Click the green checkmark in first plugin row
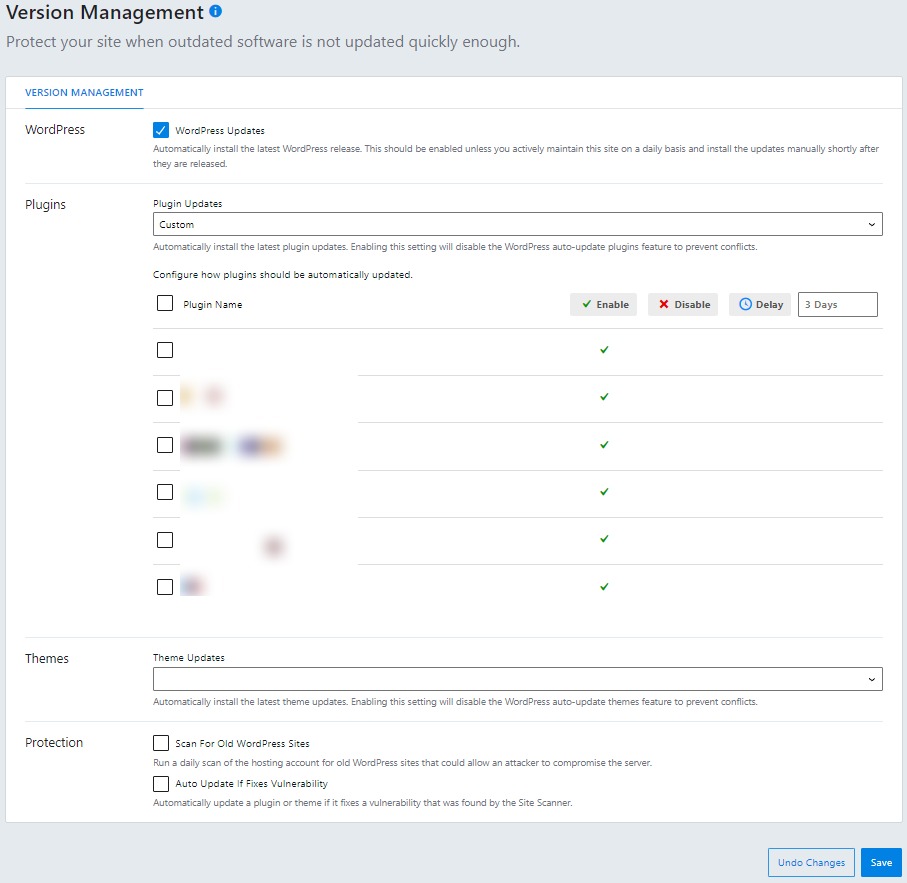The image size is (907, 883). pos(604,350)
